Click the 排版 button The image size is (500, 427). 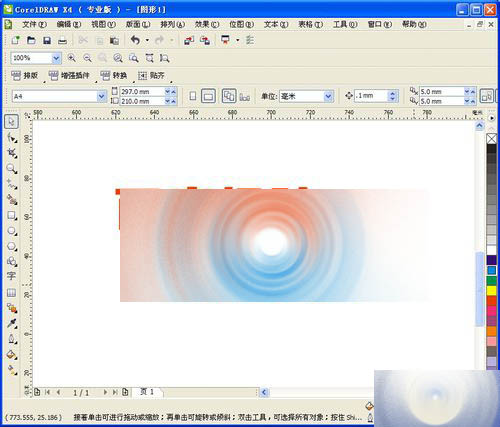(x=25, y=76)
